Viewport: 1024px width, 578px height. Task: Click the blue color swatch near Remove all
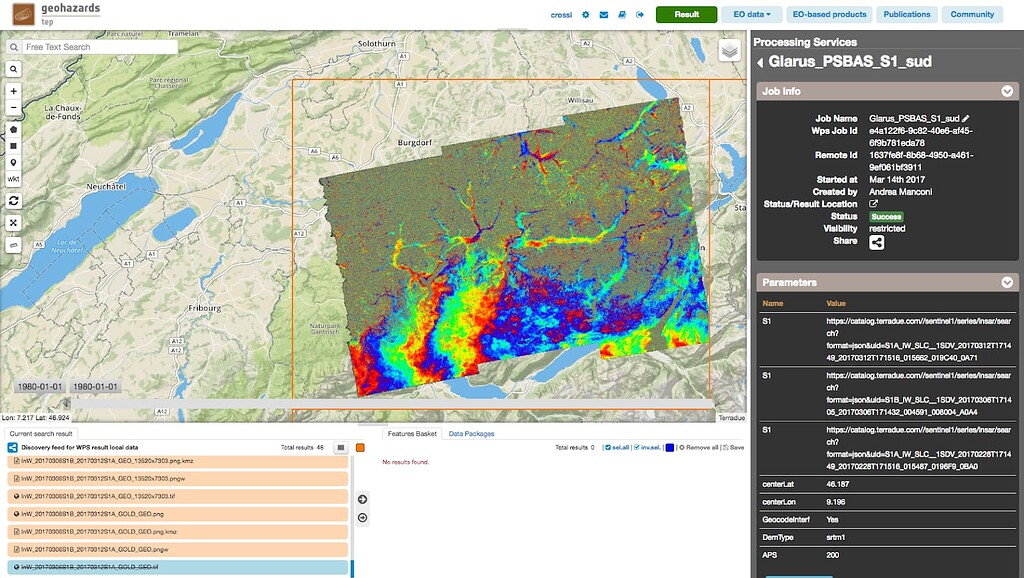tap(670, 445)
